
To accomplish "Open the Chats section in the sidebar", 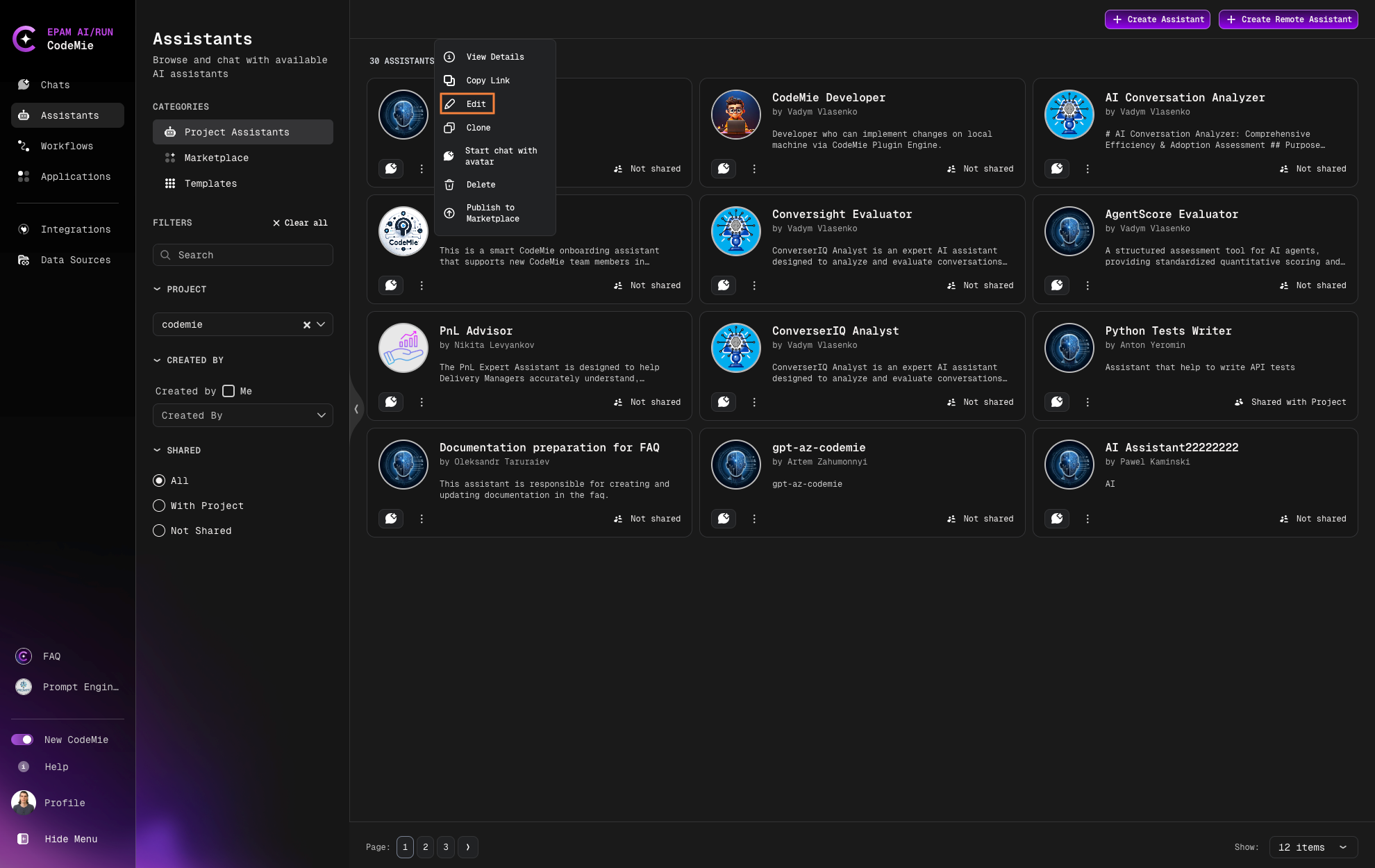I will [54, 85].
